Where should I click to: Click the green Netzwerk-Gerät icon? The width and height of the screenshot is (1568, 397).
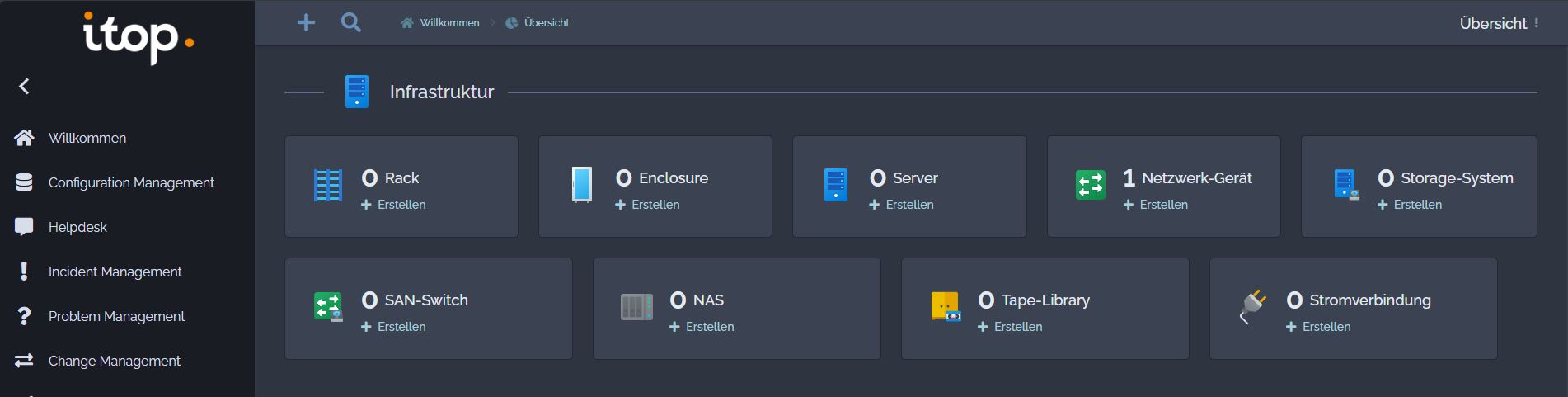tap(1090, 186)
